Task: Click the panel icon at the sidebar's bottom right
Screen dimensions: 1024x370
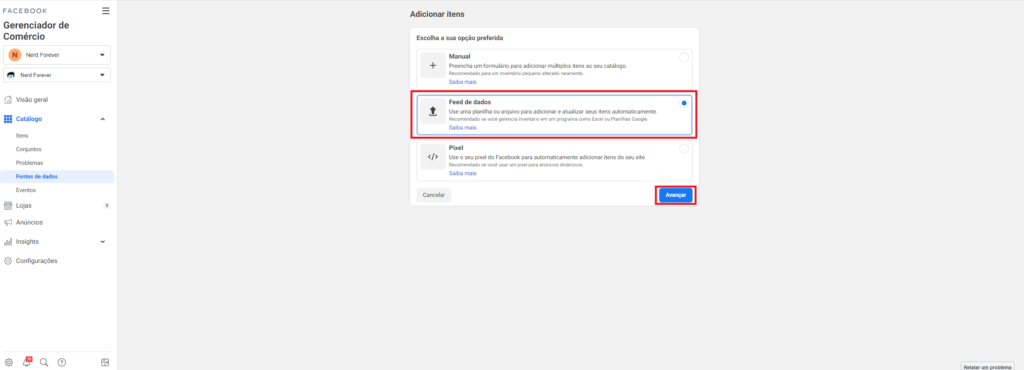Action: click(x=105, y=362)
